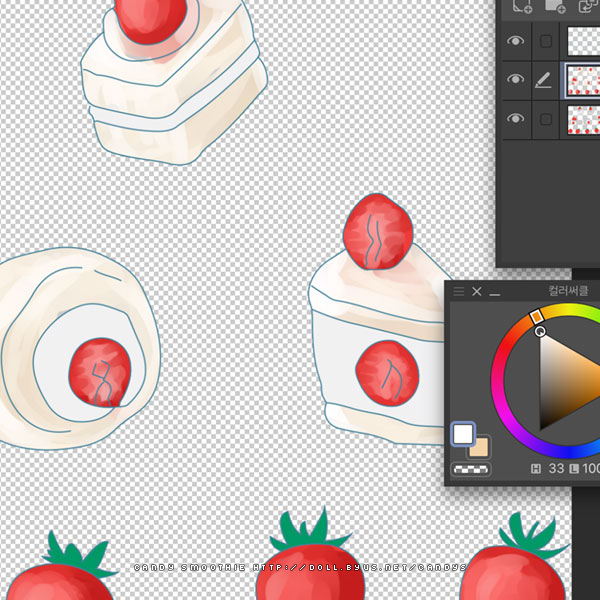600x600 pixels.
Task: Click the hue value 33
Action: pyautogui.click(x=556, y=468)
